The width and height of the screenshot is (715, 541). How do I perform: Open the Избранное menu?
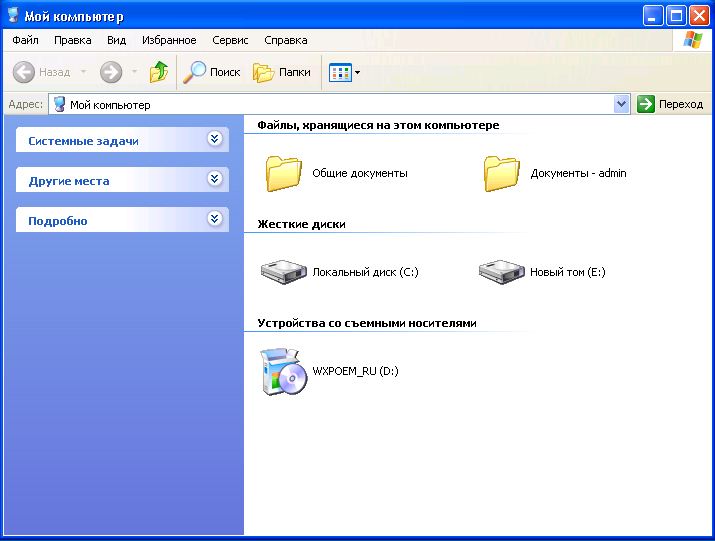pyautogui.click(x=169, y=40)
